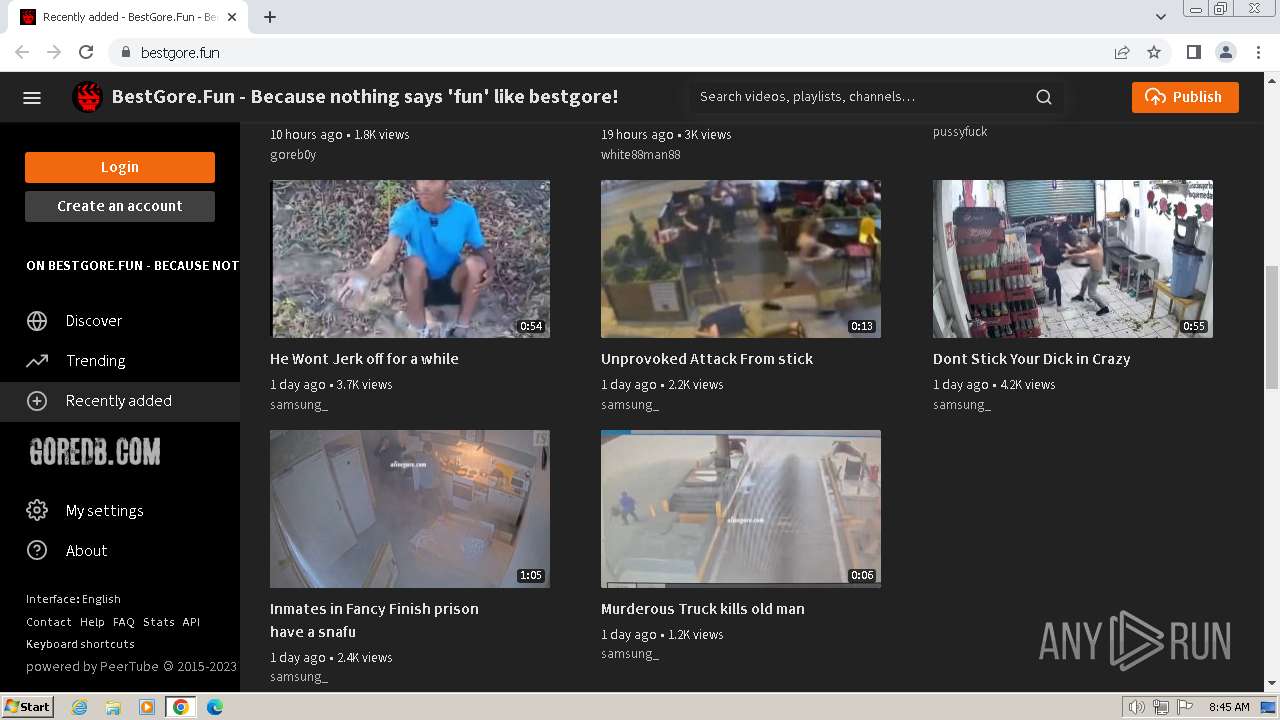Reload the page
This screenshot has width=1280, height=720.
tap(86, 52)
